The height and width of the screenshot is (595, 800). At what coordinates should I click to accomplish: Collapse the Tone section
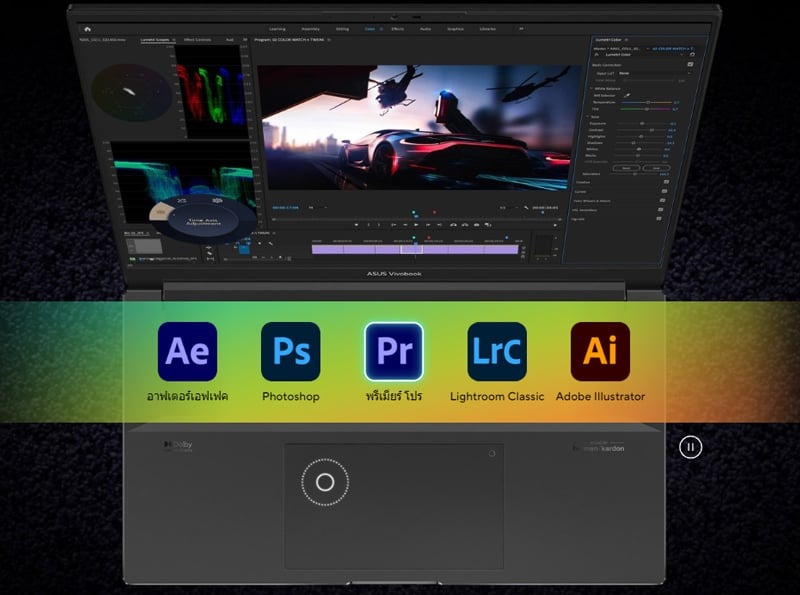[x=588, y=117]
